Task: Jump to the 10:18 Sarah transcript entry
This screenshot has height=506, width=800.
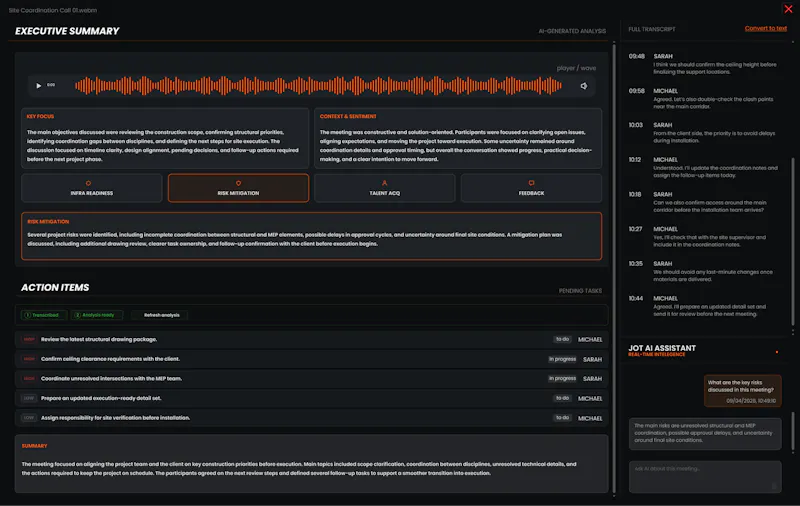Action: 704,202
